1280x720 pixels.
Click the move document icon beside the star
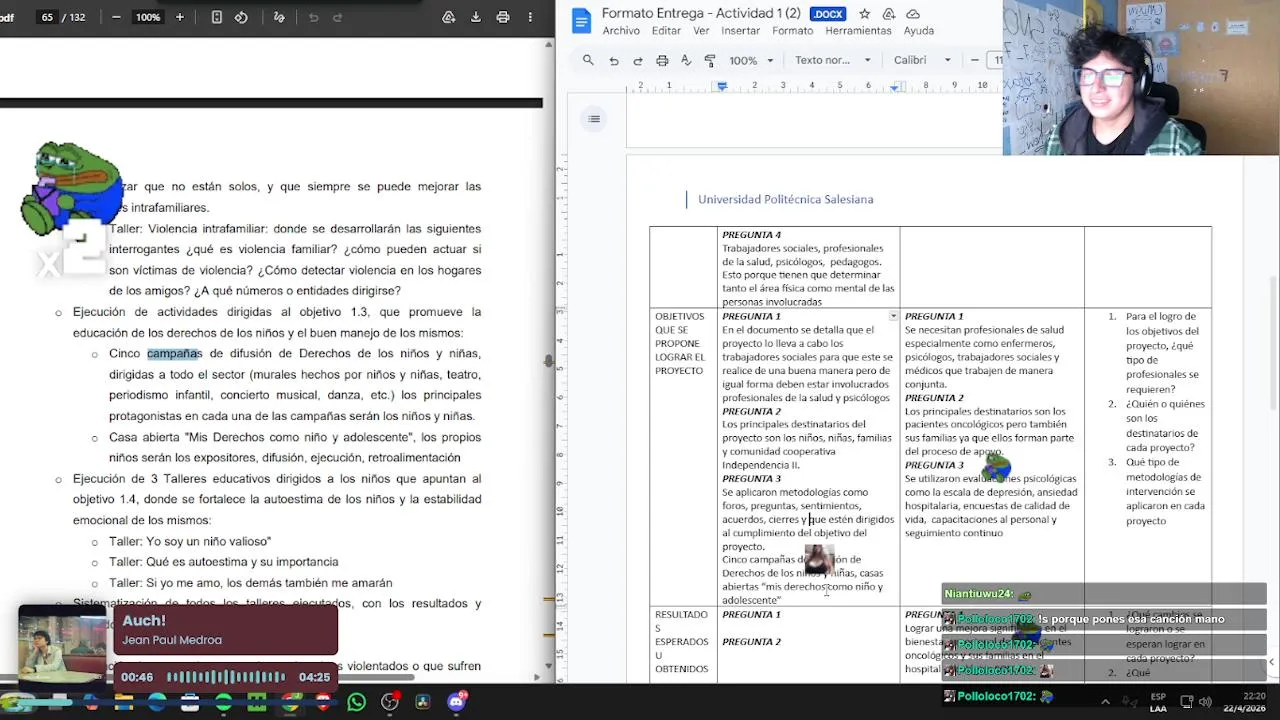pyautogui.click(x=888, y=14)
